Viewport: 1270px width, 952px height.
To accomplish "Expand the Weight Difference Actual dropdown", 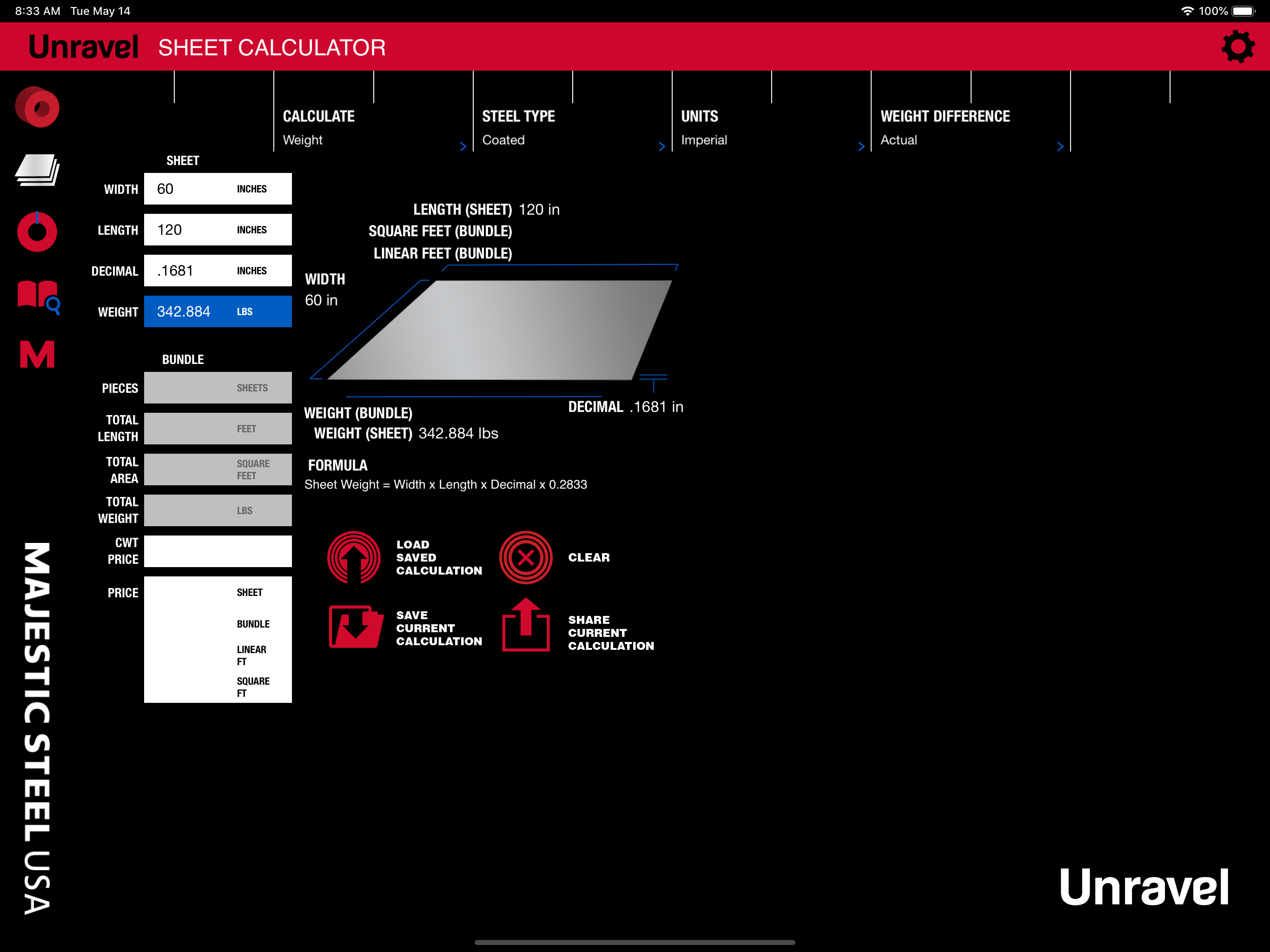I will (x=970, y=129).
